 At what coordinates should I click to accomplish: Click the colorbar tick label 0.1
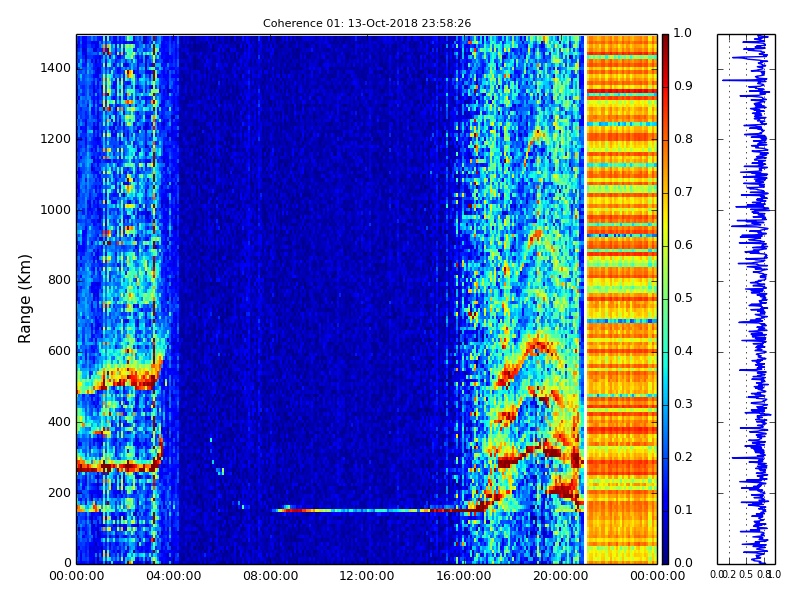pos(683,511)
